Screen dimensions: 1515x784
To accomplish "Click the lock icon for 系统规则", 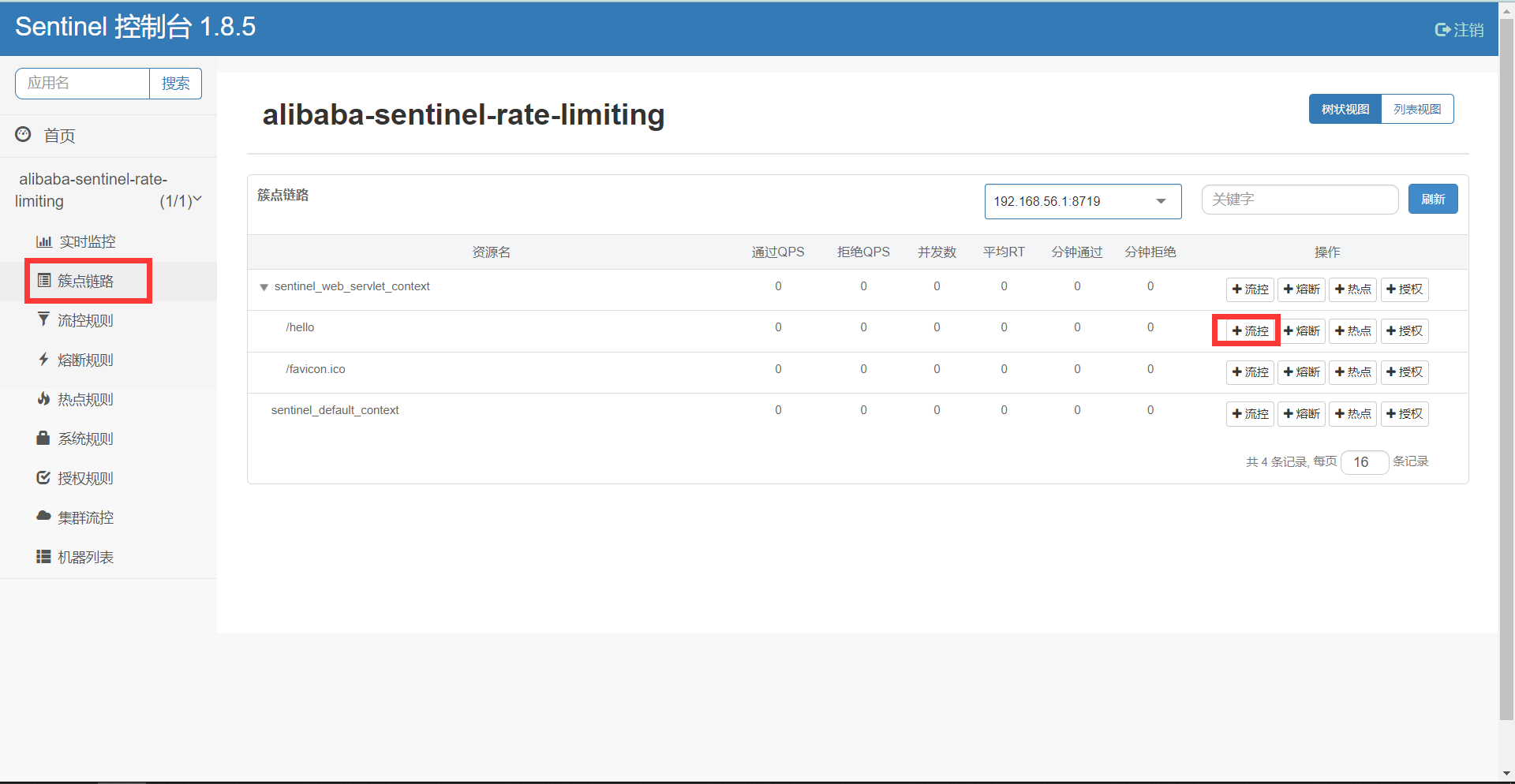I will tap(43, 438).
